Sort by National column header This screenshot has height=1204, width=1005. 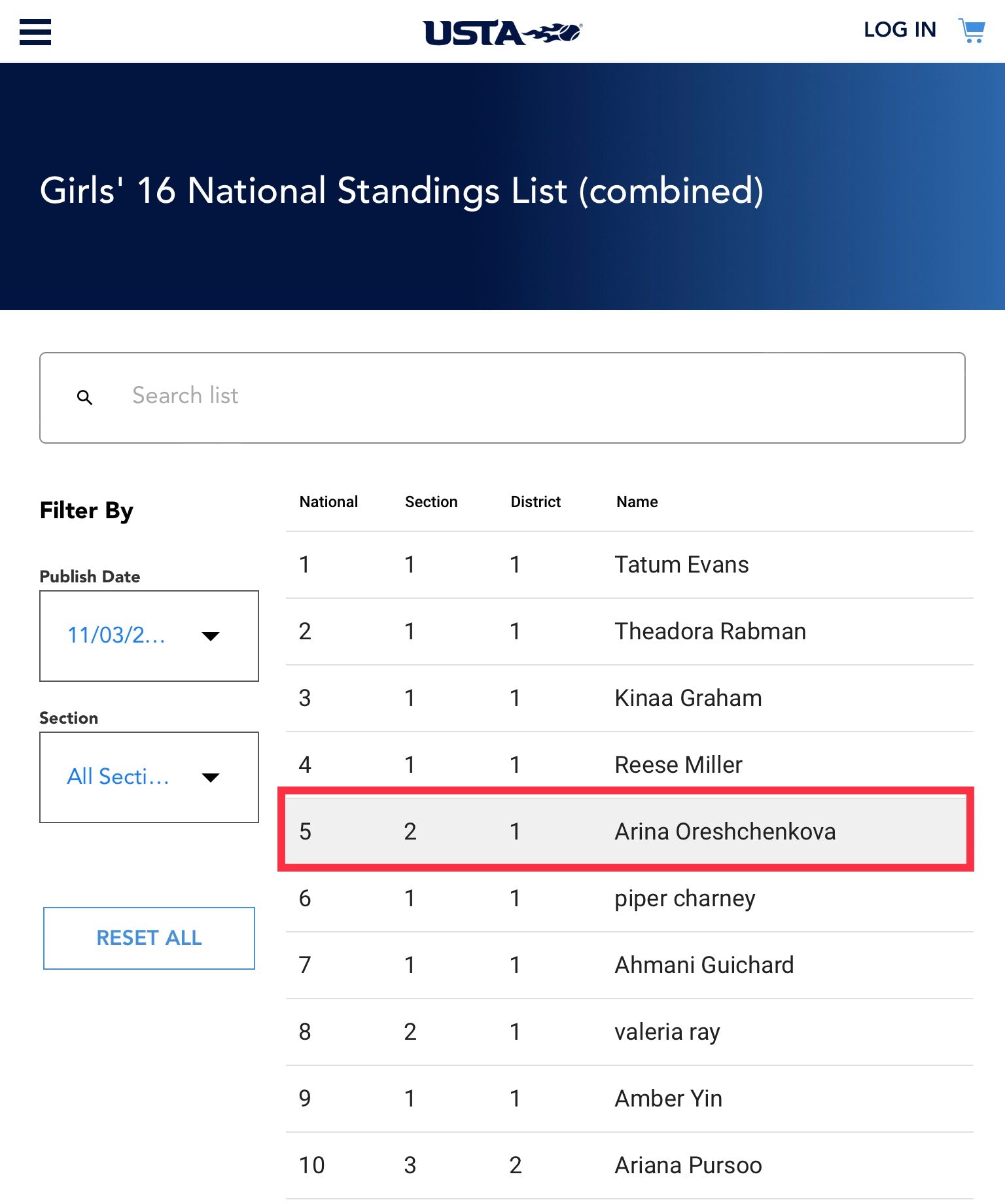pos(328,502)
